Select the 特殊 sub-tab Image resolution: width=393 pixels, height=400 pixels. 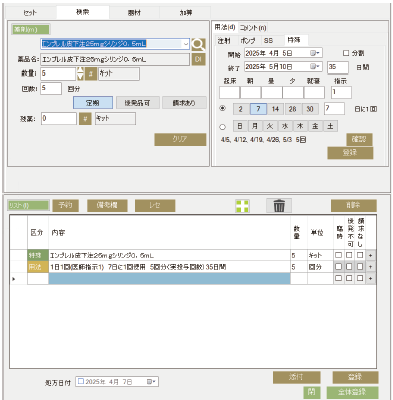pos(294,40)
